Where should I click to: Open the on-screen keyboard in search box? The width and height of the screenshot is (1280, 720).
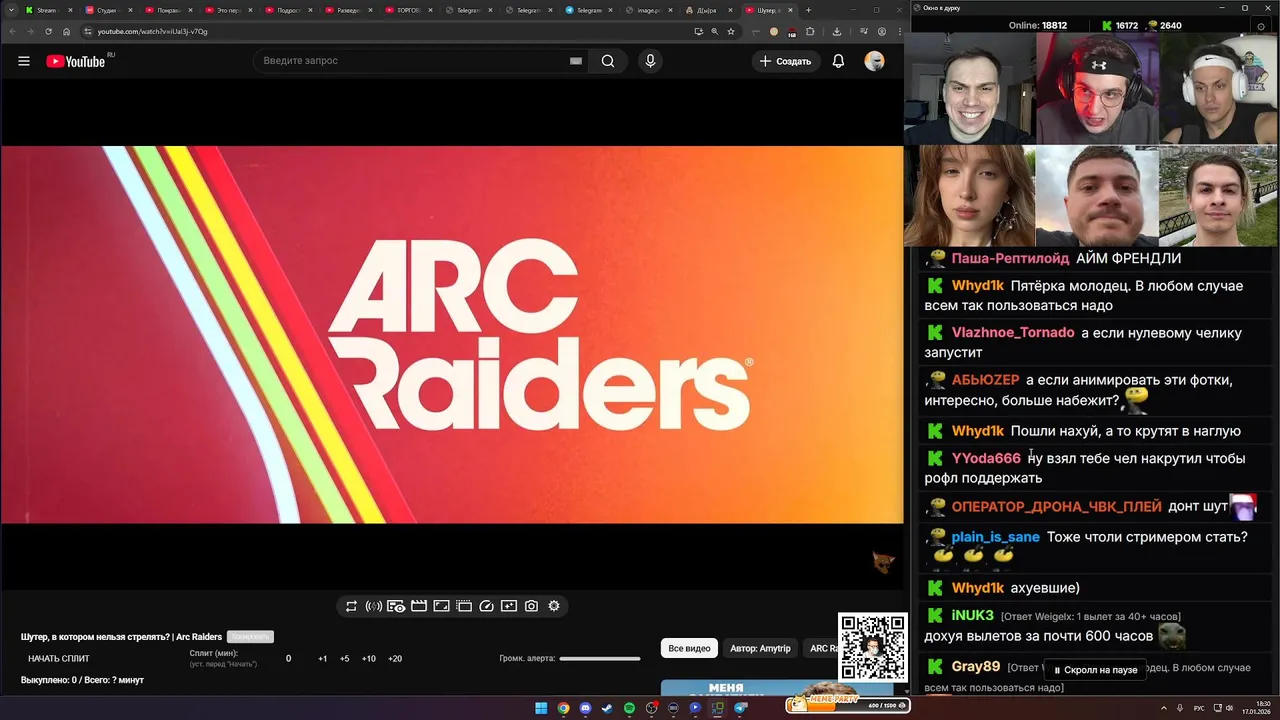tap(576, 61)
